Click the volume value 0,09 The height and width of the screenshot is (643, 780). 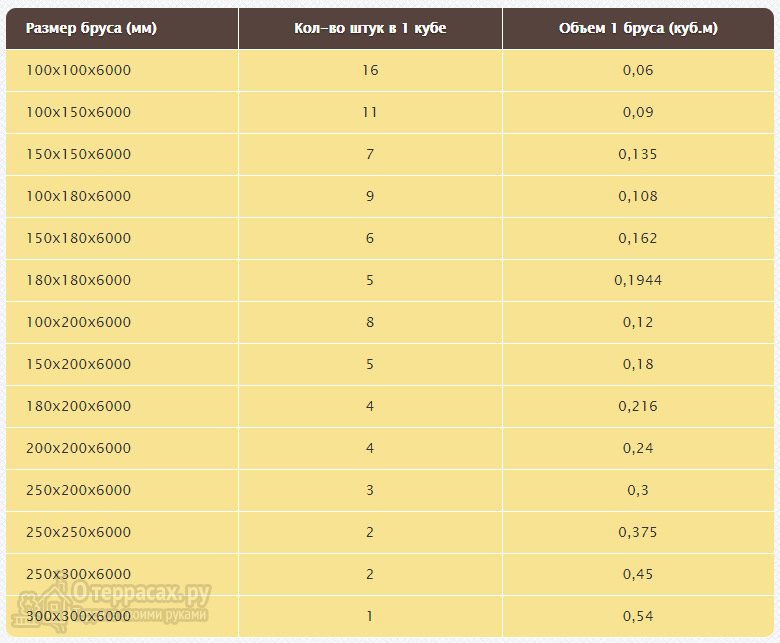point(638,112)
